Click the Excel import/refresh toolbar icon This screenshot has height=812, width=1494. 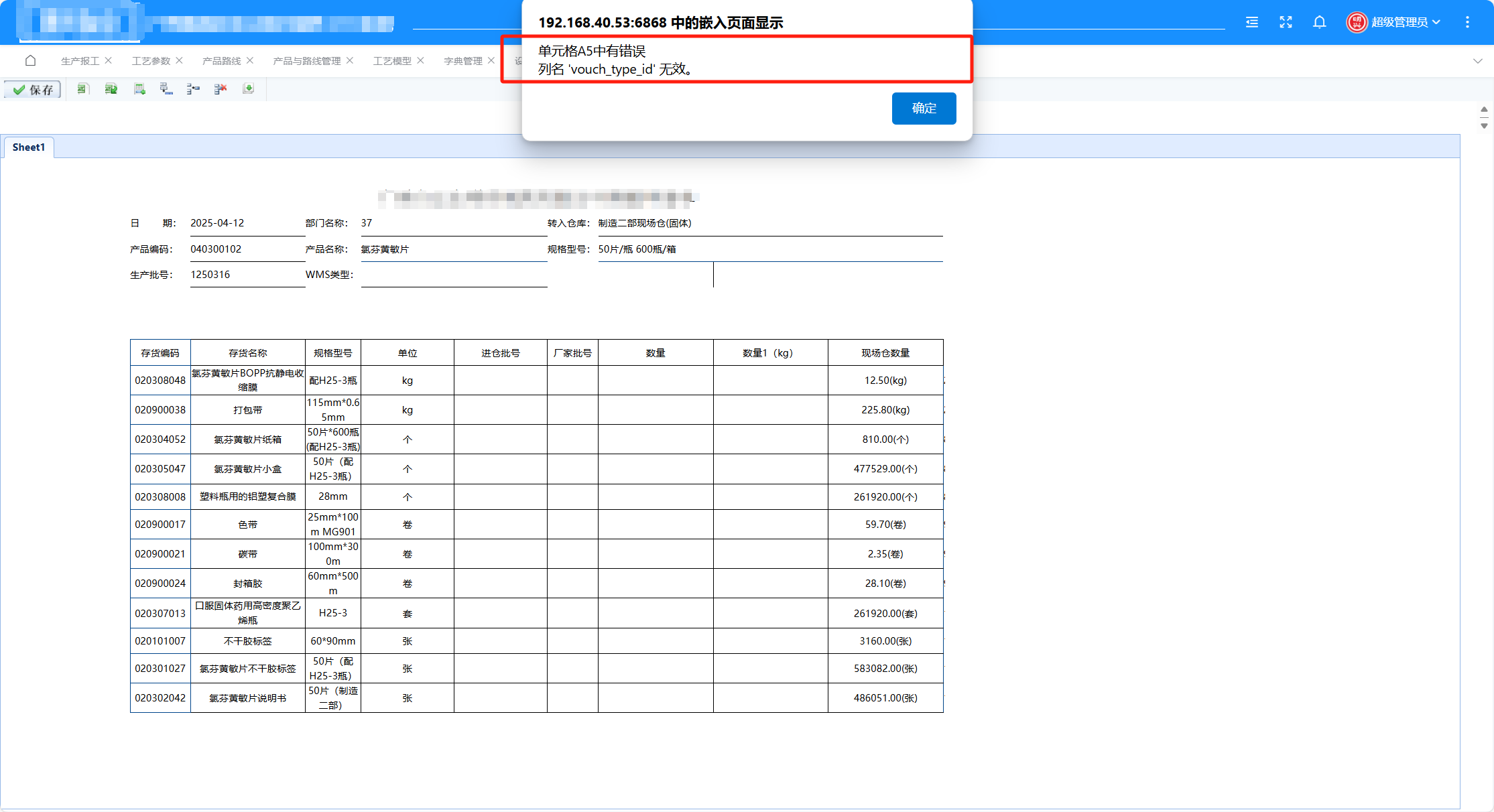pyautogui.click(x=111, y=88)
